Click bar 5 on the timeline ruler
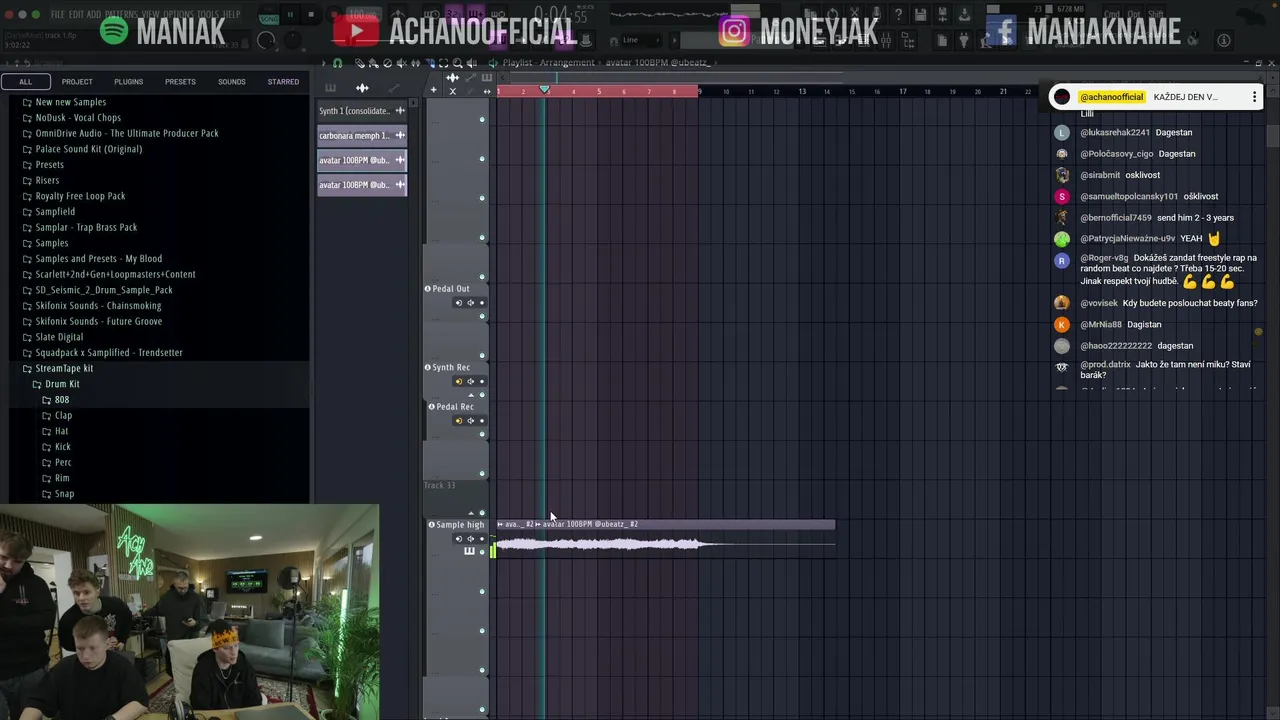 coord(599,91)
